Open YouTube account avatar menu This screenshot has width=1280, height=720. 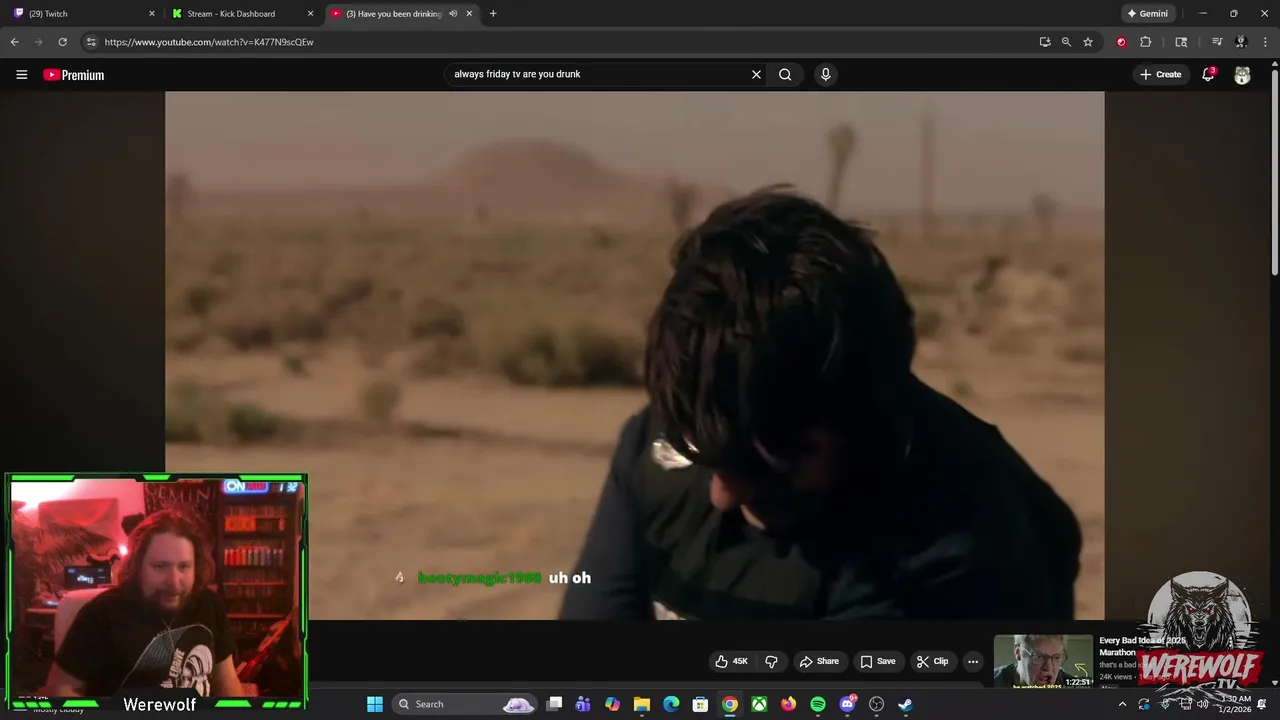1242,75
